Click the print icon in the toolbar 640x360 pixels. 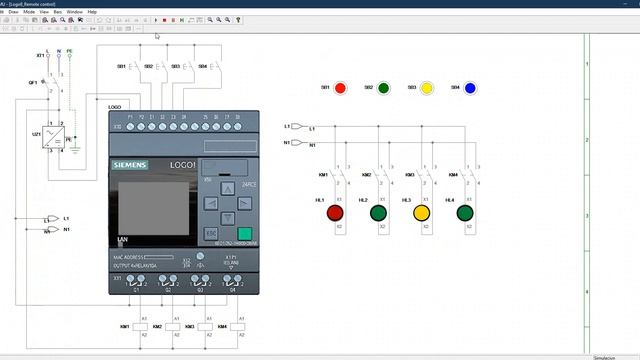coord(7,20)
